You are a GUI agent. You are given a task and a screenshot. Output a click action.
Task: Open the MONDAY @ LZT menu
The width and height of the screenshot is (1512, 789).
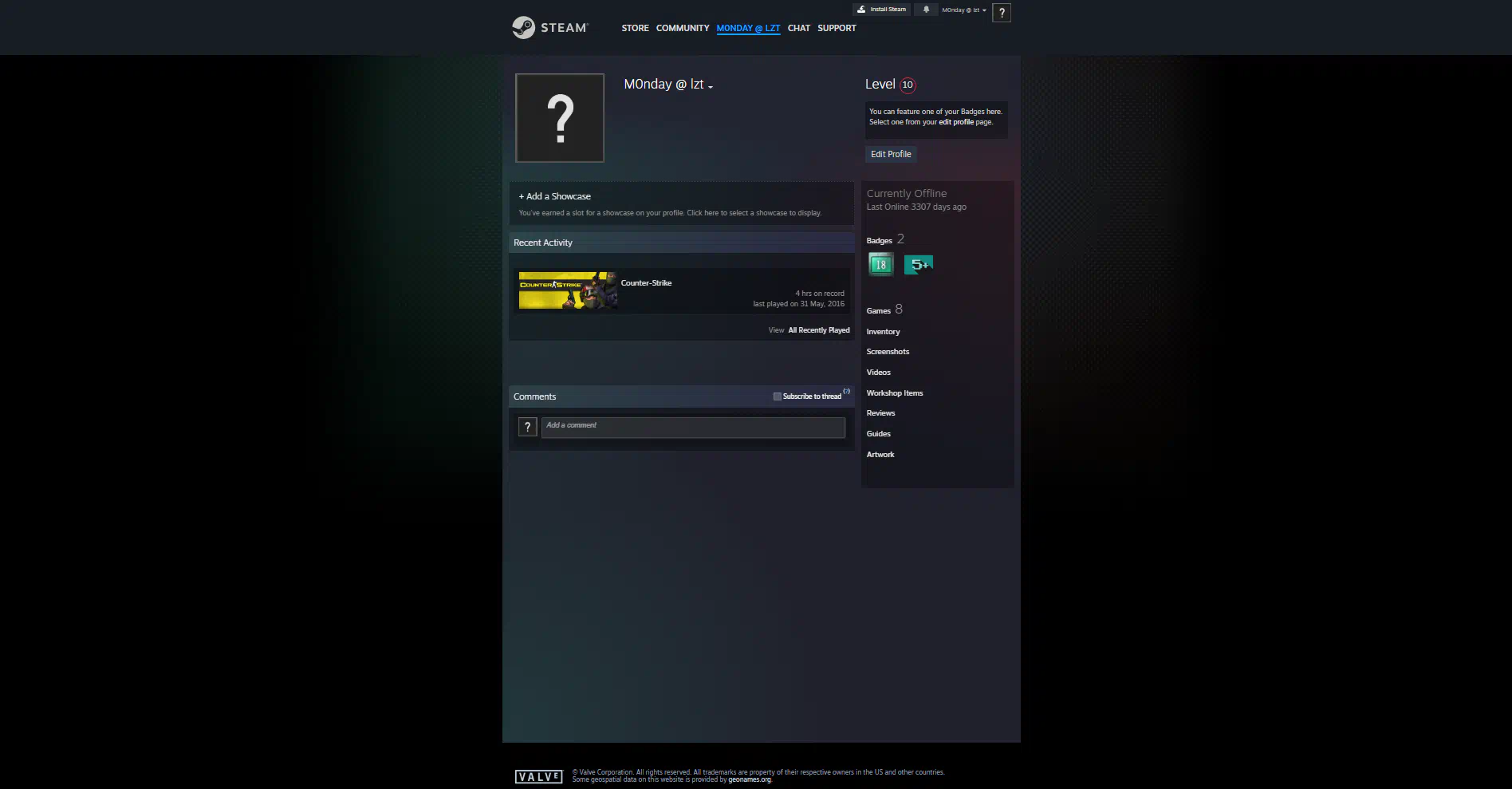pyautogui.click(x=748, y=28)
